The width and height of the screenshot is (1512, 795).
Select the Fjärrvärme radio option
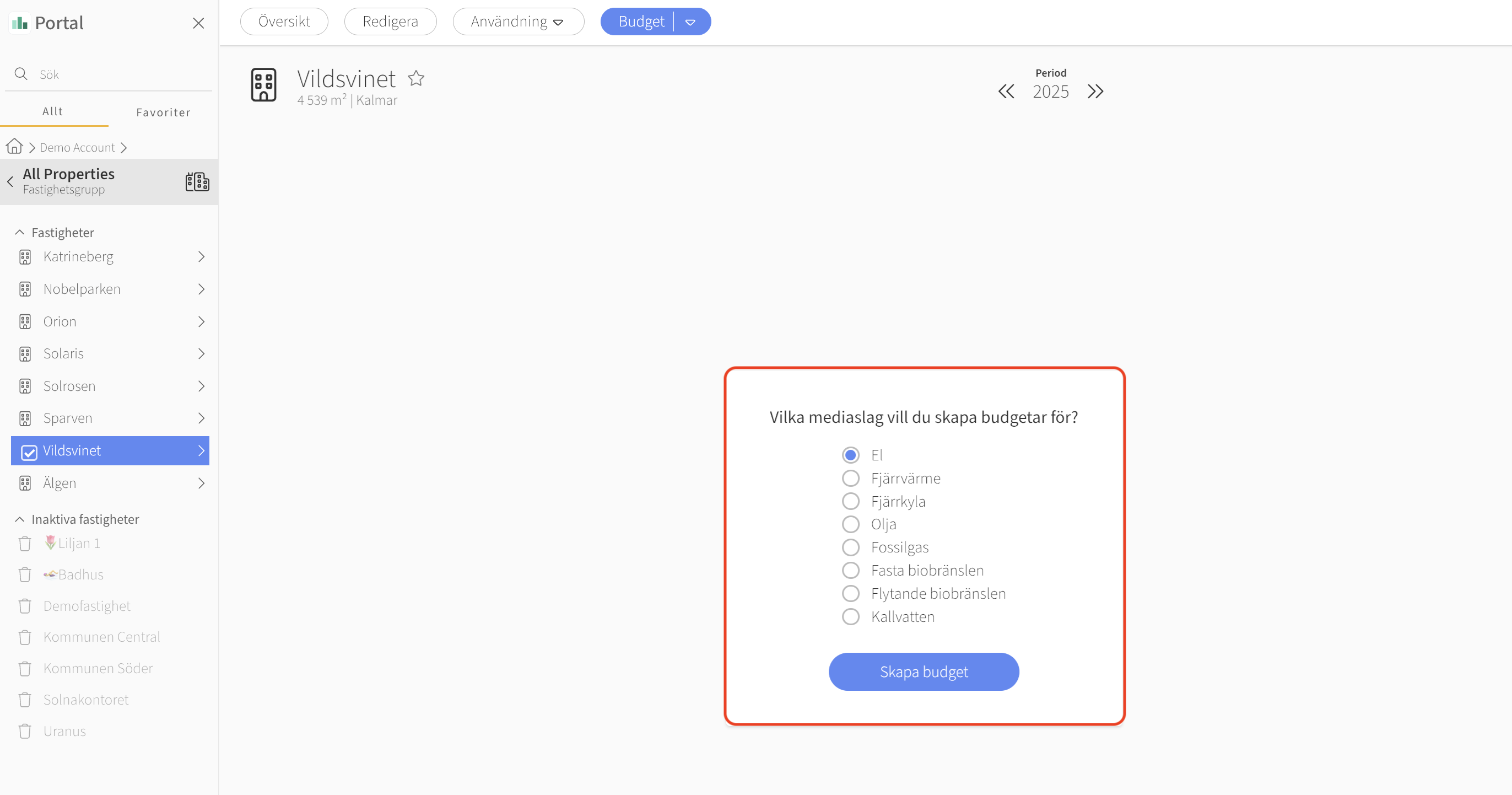point(851,478)
